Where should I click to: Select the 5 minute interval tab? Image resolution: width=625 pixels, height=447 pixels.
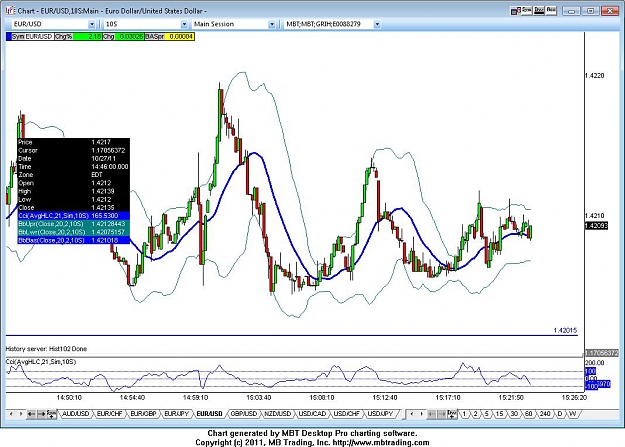pyautogui.click(x=487, y=414)
